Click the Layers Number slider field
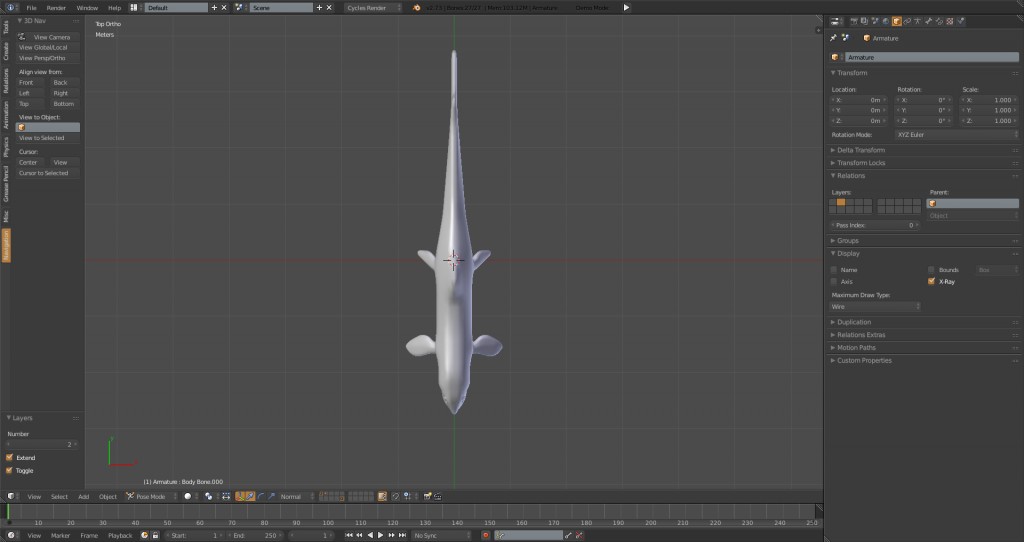 coord(42,444)
